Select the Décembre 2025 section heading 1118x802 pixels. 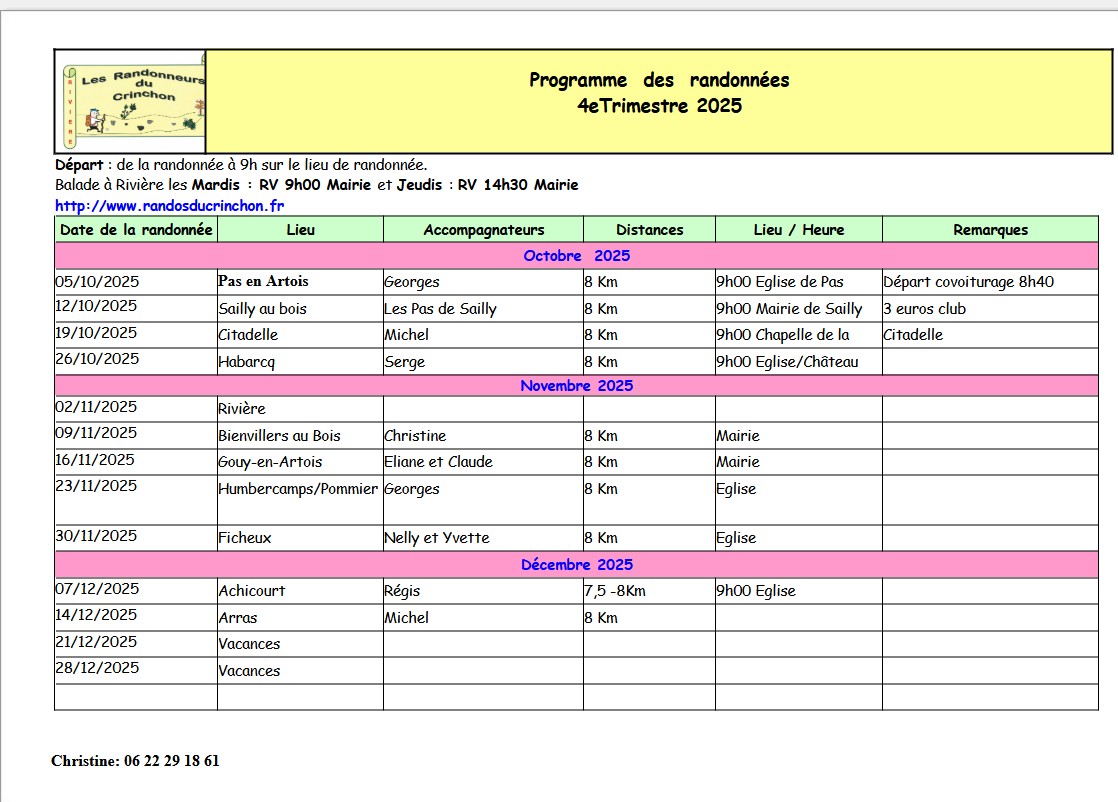coord(576,565)
